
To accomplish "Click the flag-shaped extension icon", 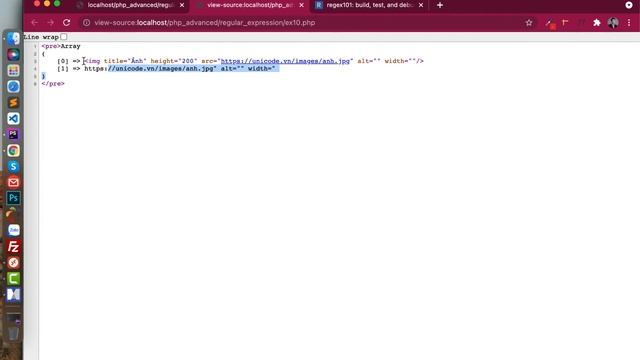I will coord(565,23).
